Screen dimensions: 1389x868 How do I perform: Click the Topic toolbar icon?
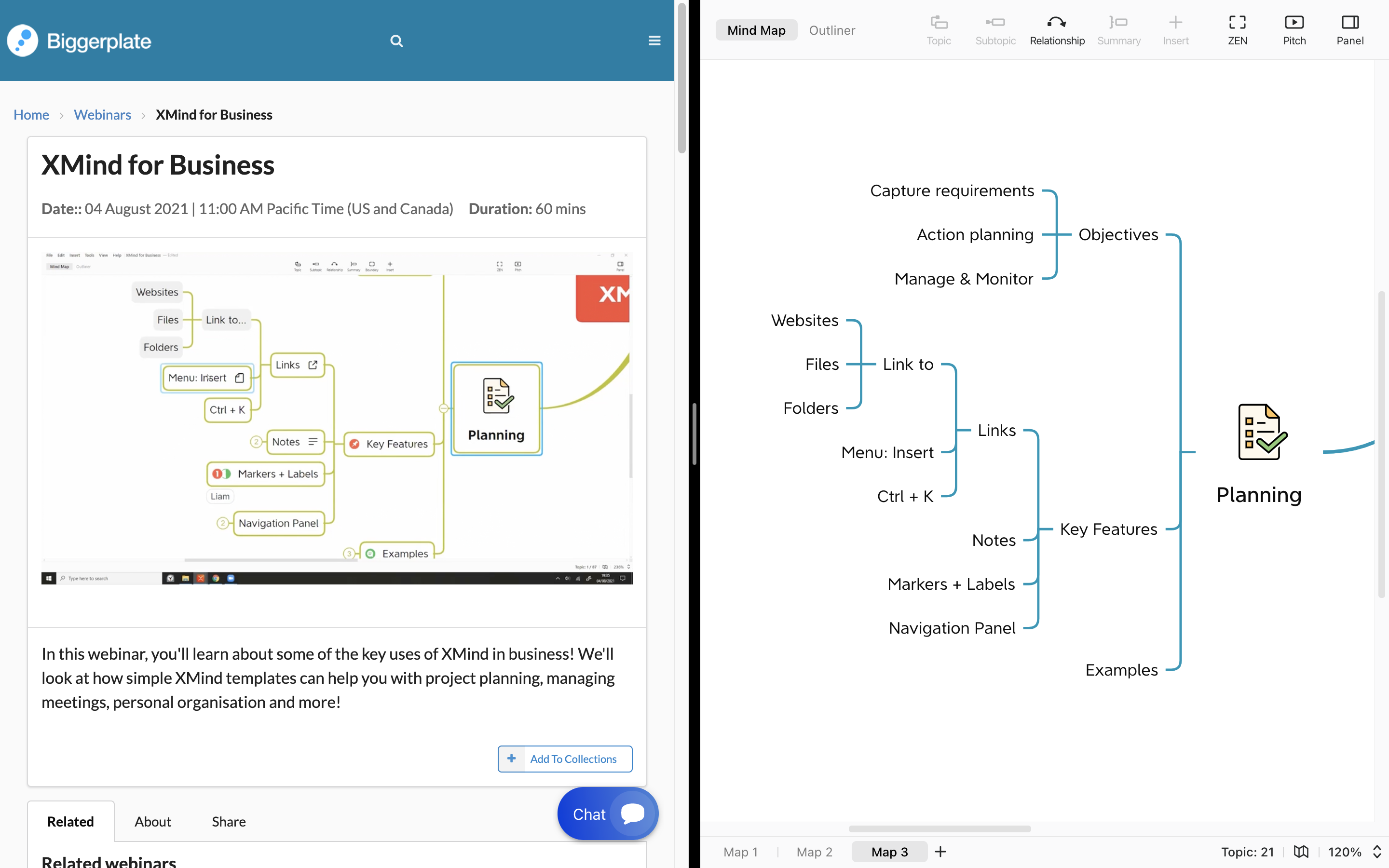939,23
